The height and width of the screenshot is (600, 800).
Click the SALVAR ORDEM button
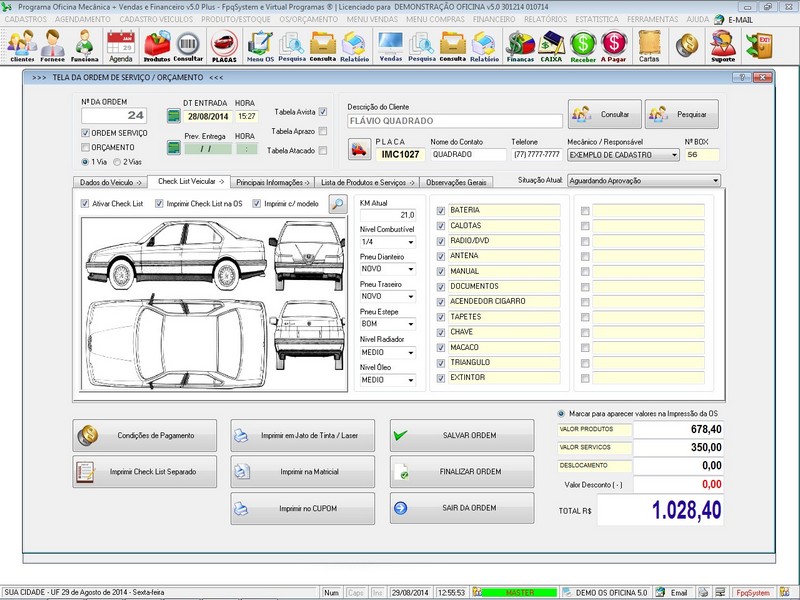pyautogui.click(x=462, y=436)
